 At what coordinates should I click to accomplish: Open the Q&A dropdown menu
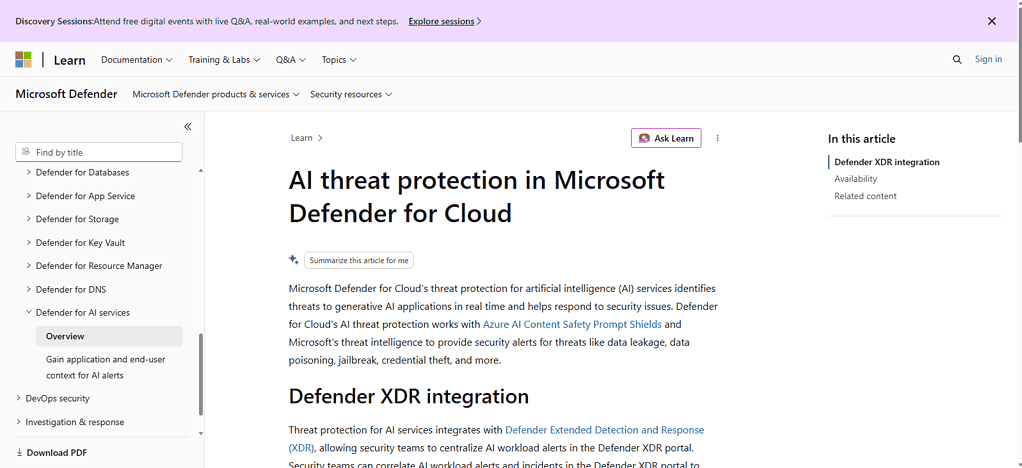pos(291,59)
